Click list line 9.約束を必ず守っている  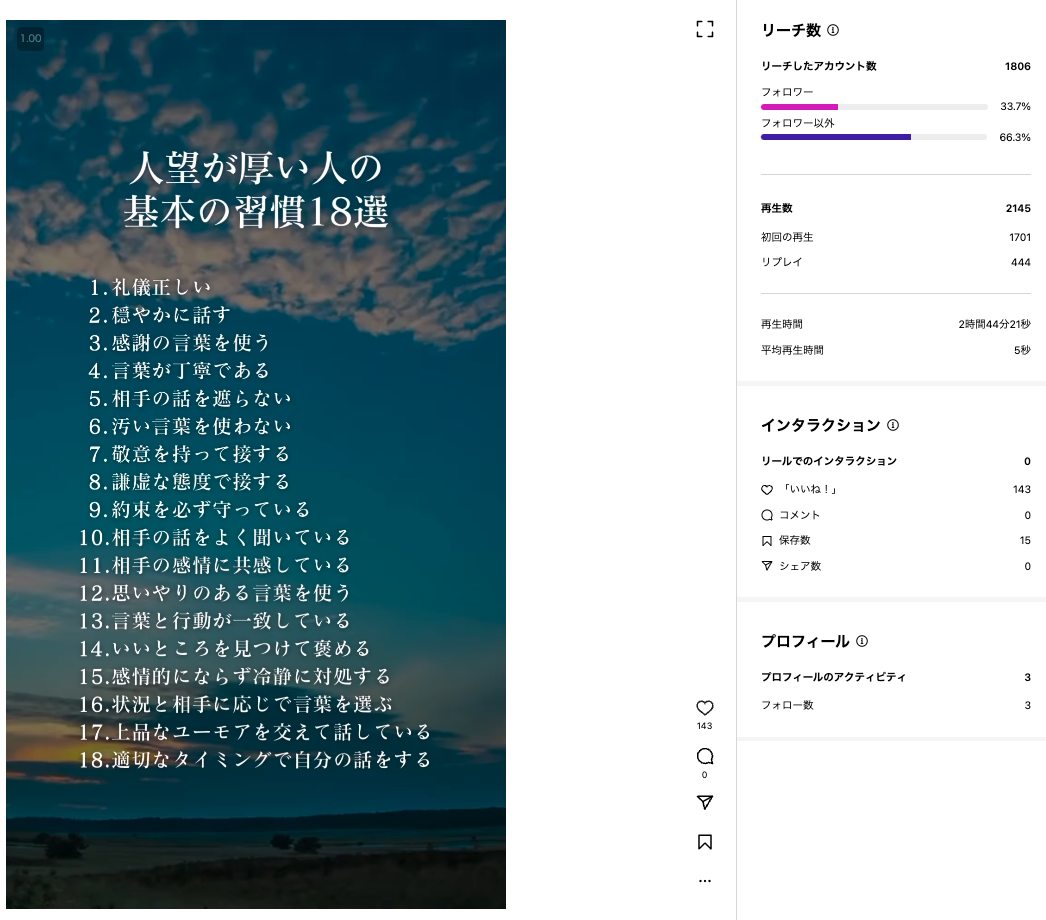point(199,510)
